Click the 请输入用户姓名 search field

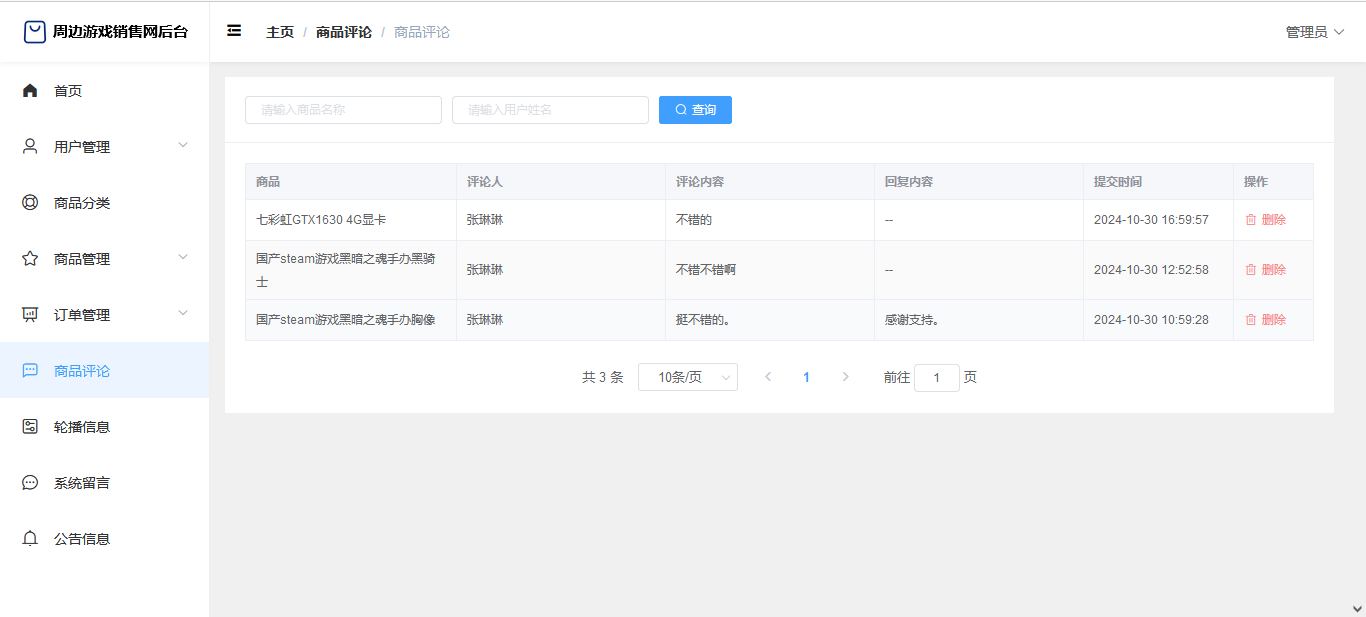coord(550,110)
